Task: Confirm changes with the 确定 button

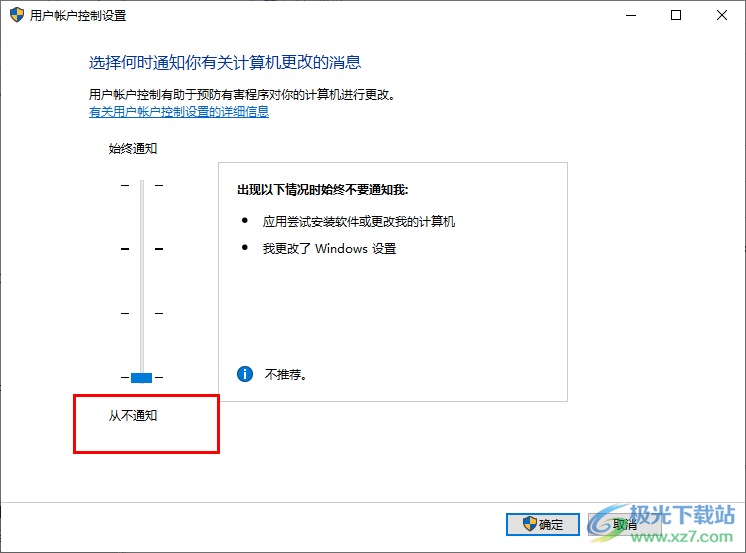Action: (543, 524)
